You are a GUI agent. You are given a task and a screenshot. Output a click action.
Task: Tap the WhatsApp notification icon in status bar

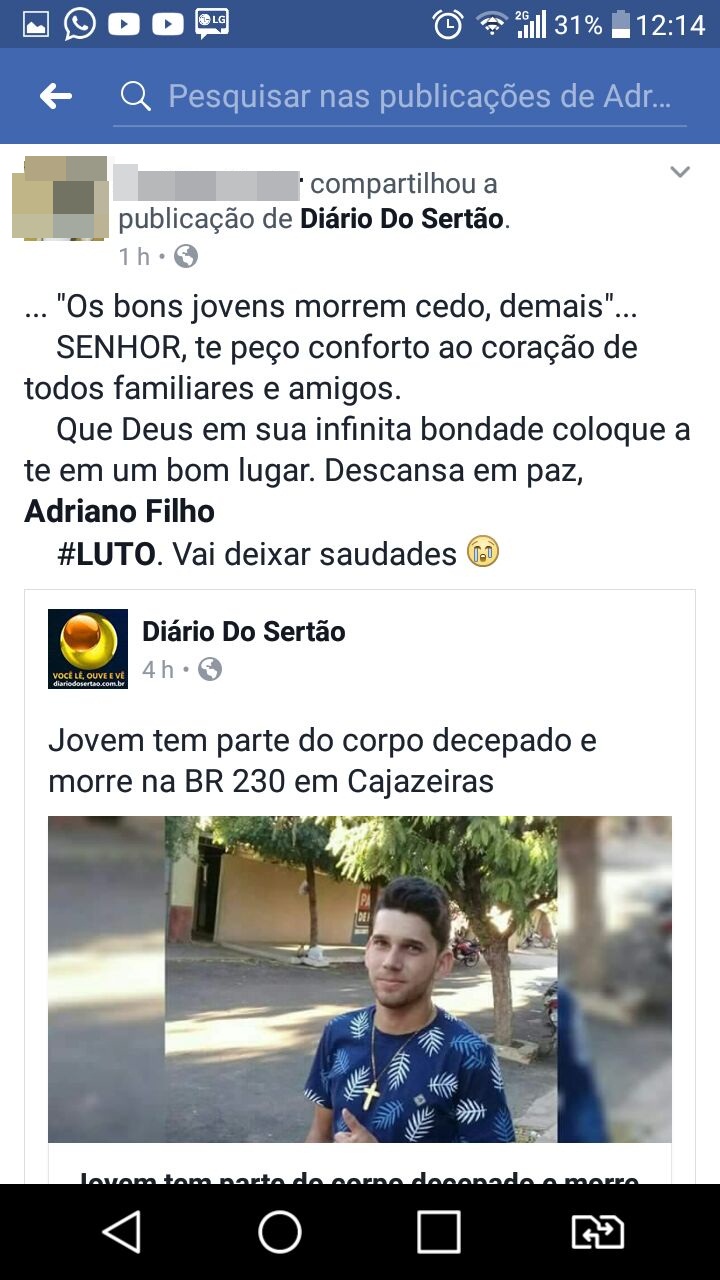[x=80, y=24]
